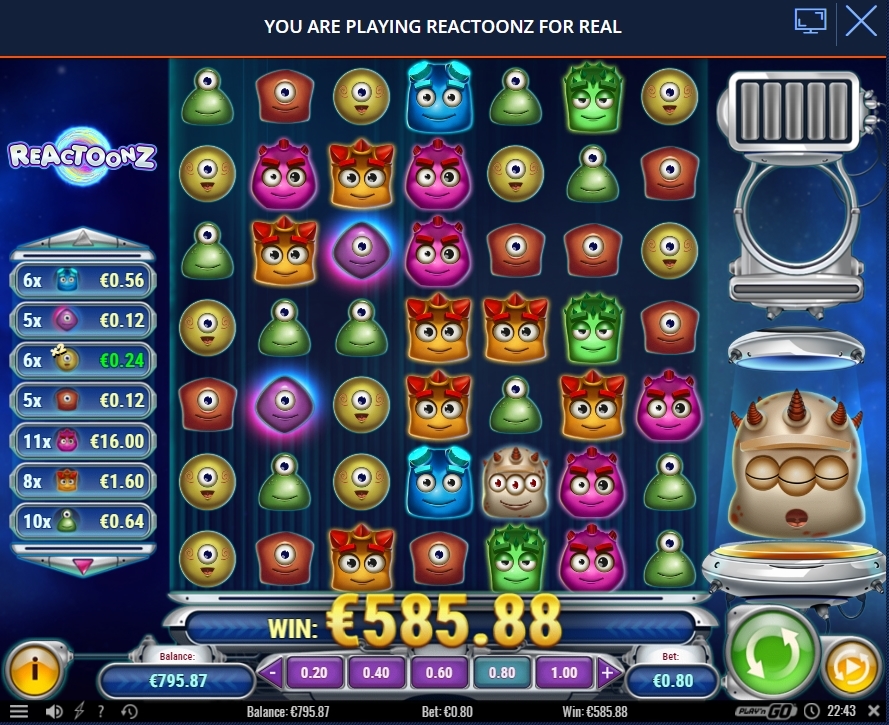Image resolution: width=889 pixels, height=725 pixels.
Task: Mute the game sound speaker icon
Action: pyautogui.click(x=54, y=711)
